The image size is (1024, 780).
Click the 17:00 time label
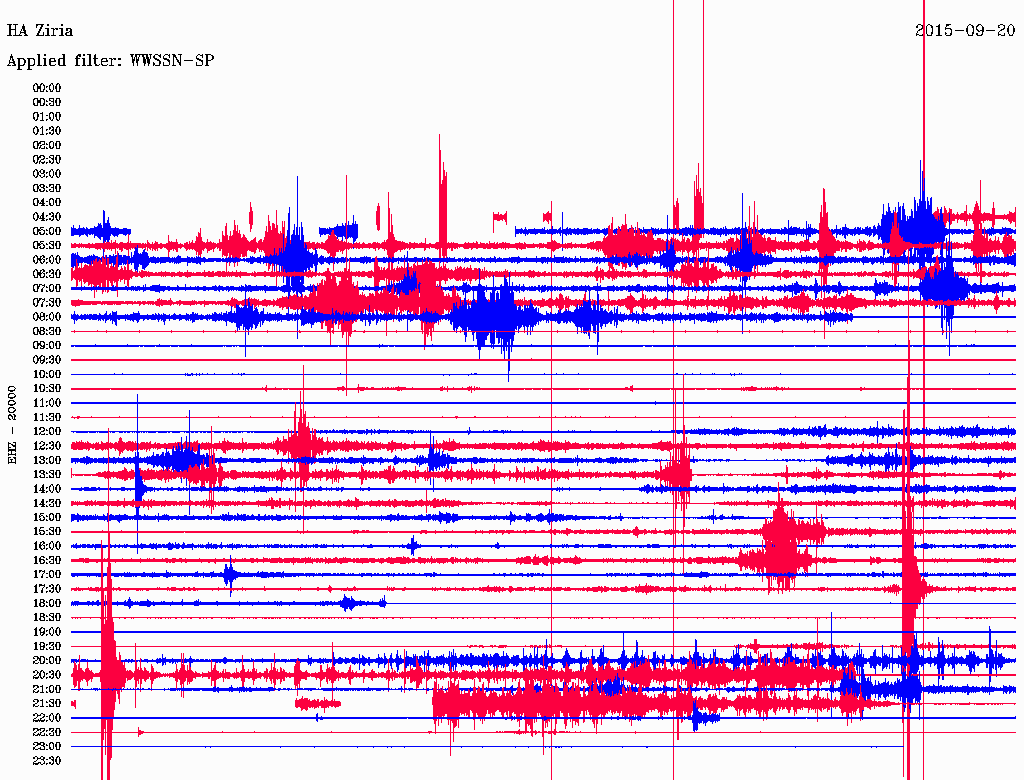pos(47,575)
